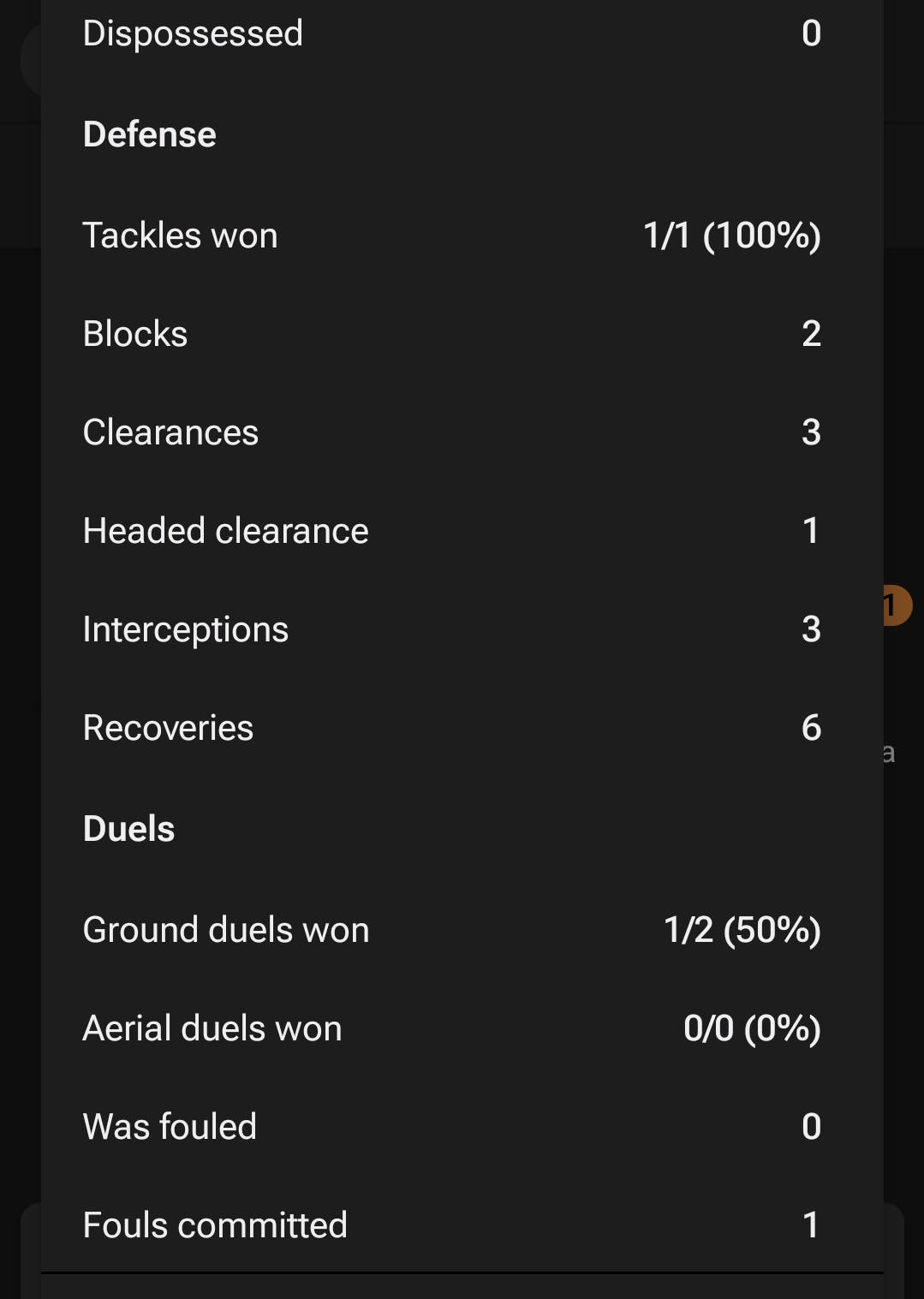Click the Interceptions stat label
Screen dimensions: 924x1299
(186, 629)
